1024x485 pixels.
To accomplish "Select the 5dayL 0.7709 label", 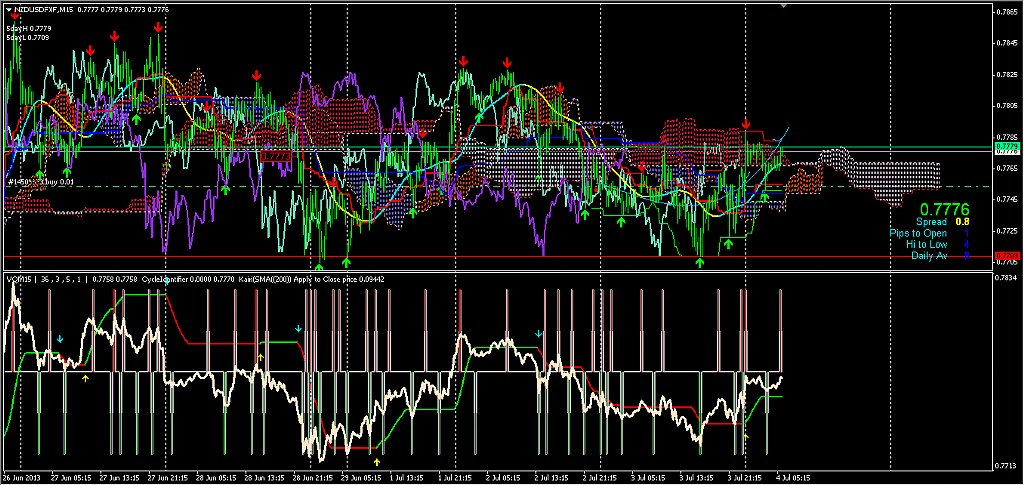I will click(28, 38).
